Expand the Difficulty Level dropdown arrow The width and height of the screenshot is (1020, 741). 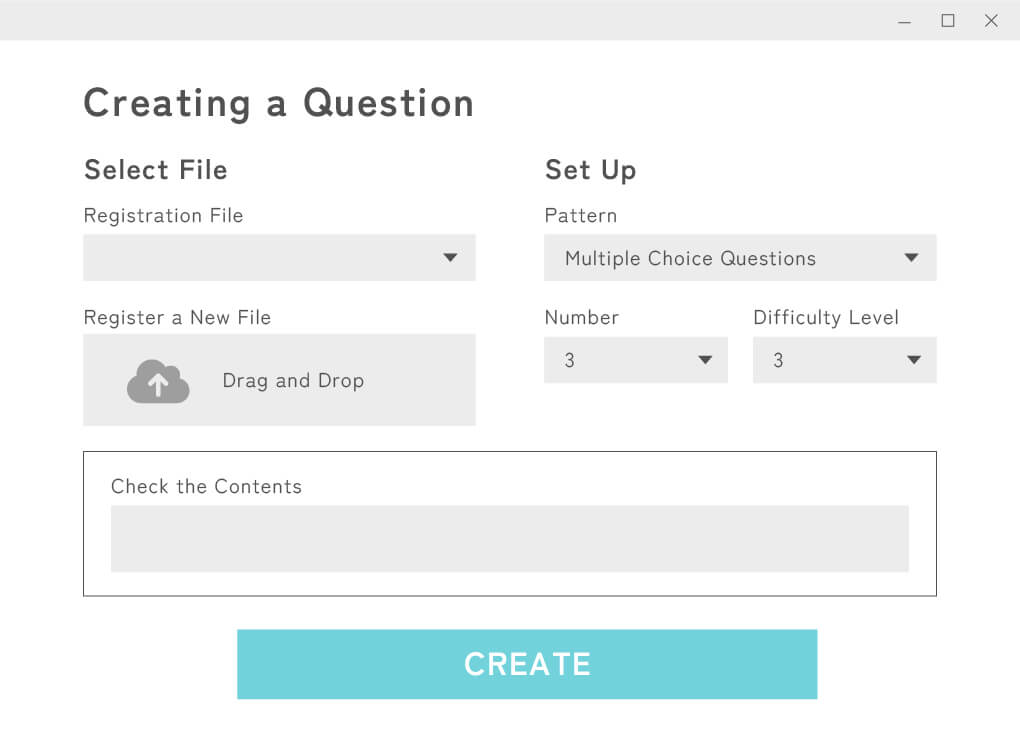(913, 360)
